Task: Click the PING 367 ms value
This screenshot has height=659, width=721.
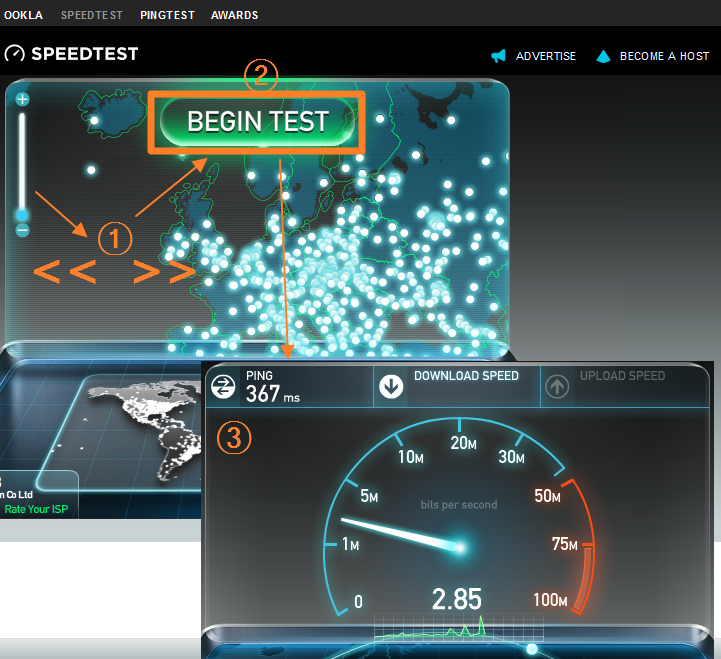Action: coord(273,394)
